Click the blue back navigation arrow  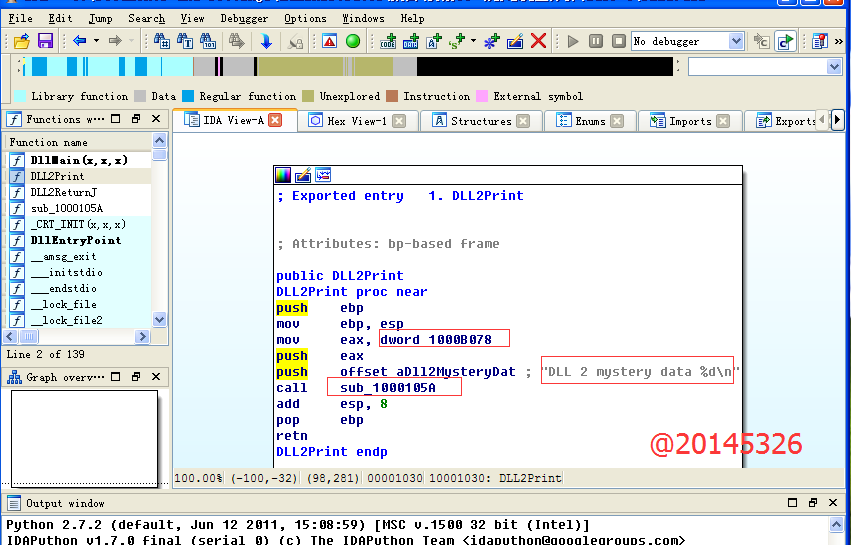[79, 41]
